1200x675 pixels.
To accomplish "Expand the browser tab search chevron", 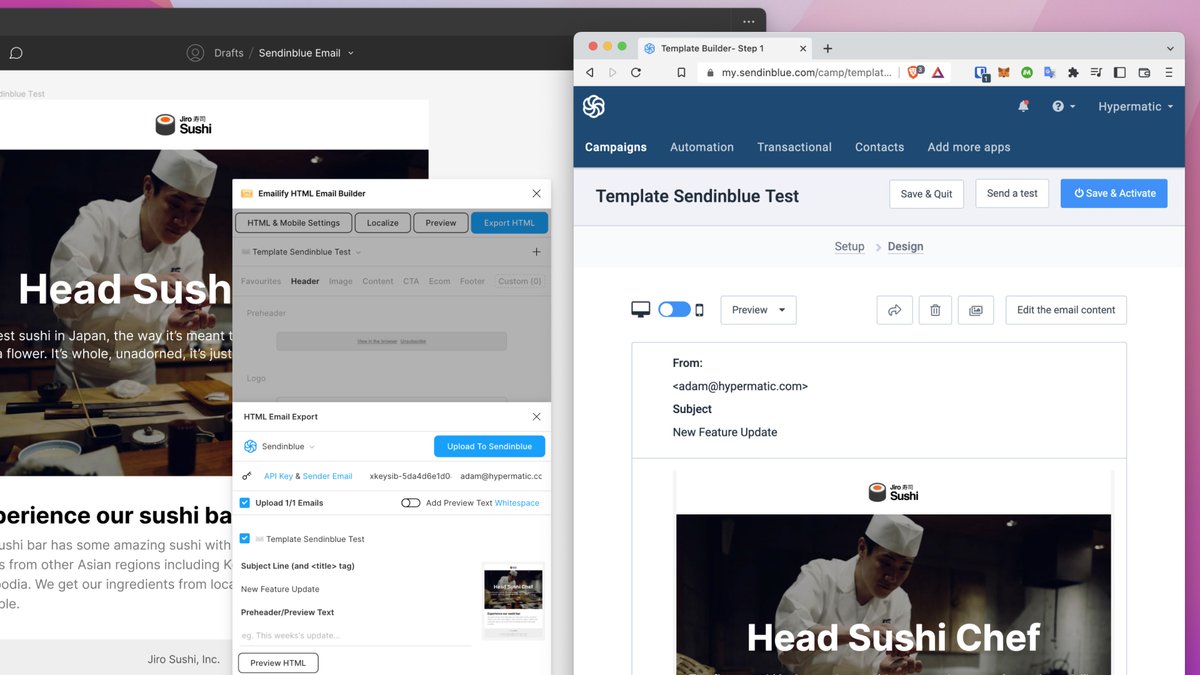I will (x=1170, y=48).
